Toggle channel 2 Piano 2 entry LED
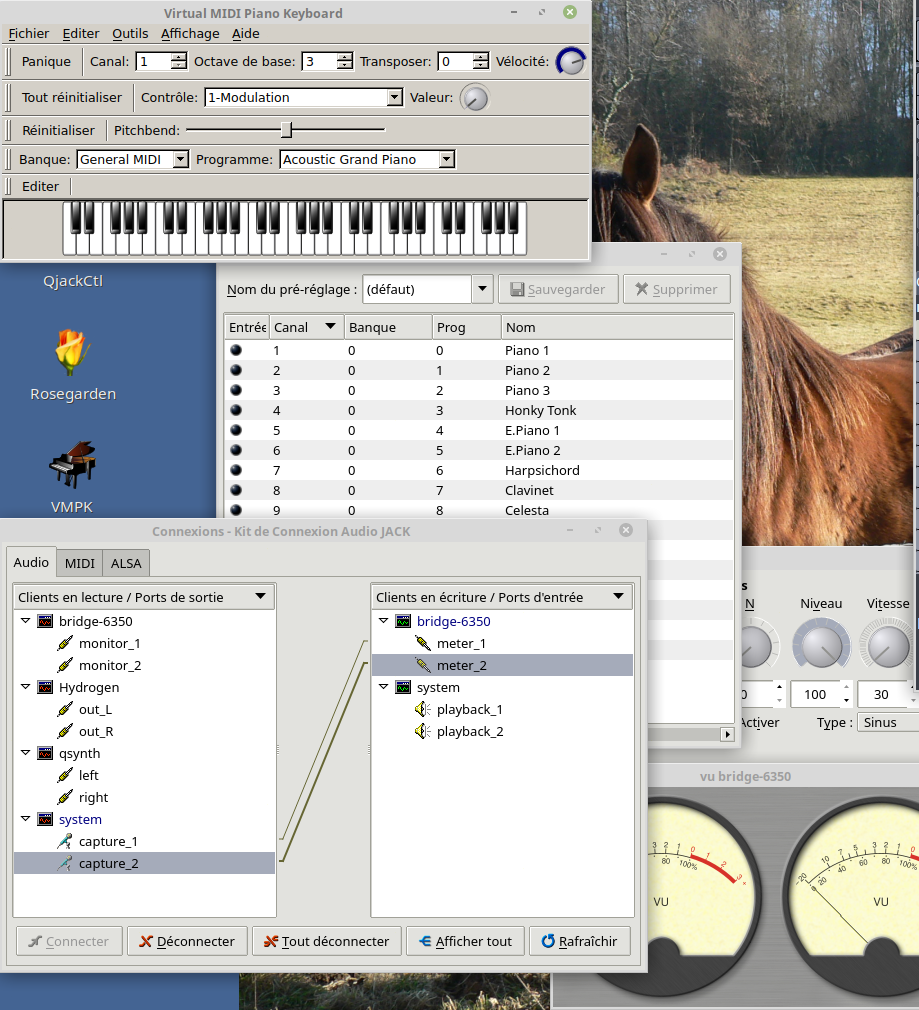 click(x=236, y=370)
